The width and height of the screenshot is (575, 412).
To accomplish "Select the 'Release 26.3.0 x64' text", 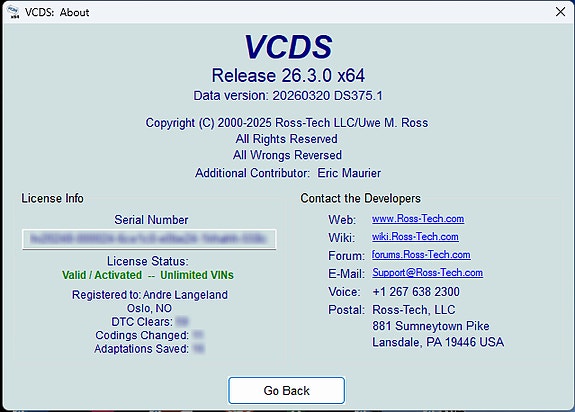I will [x=288, y=76].
